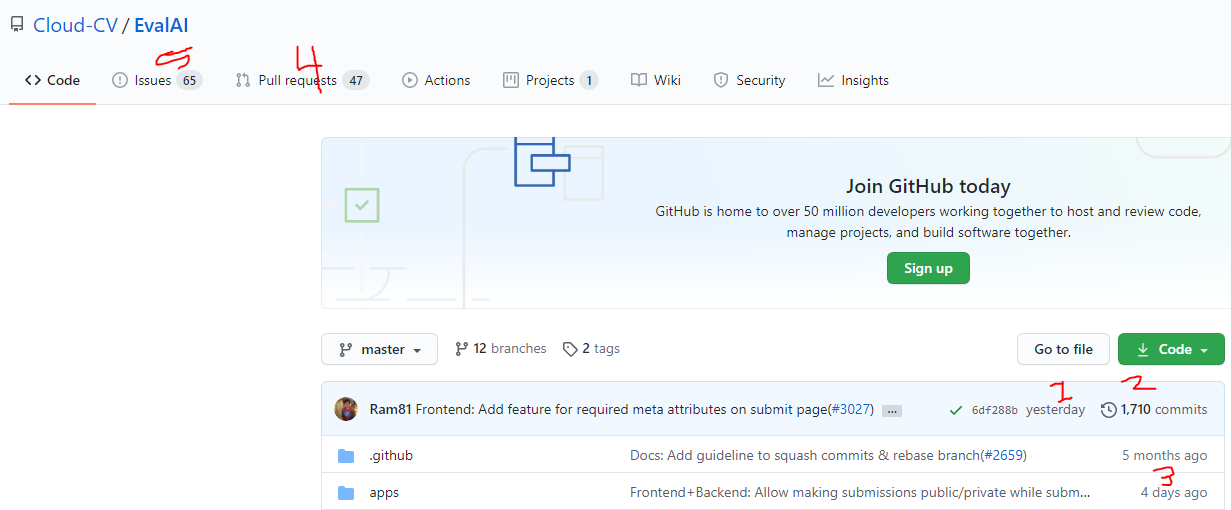Open the Cloud-CV organization link
1231x510 pixels.
75,25
